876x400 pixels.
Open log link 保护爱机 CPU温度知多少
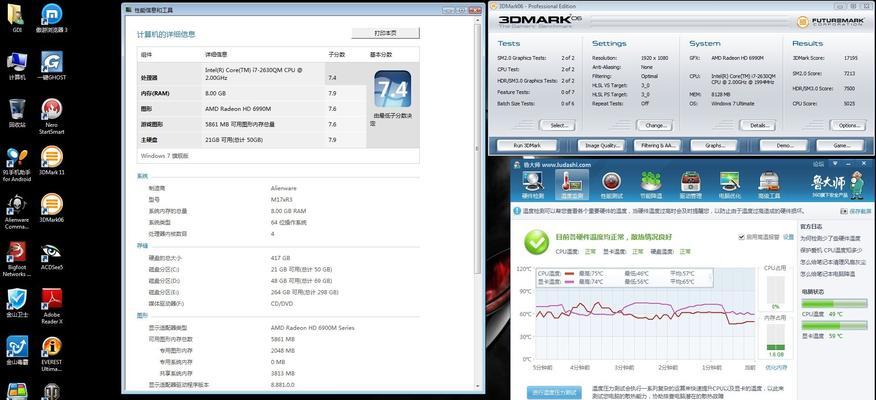pyautogui.click(x=831, y=250)
